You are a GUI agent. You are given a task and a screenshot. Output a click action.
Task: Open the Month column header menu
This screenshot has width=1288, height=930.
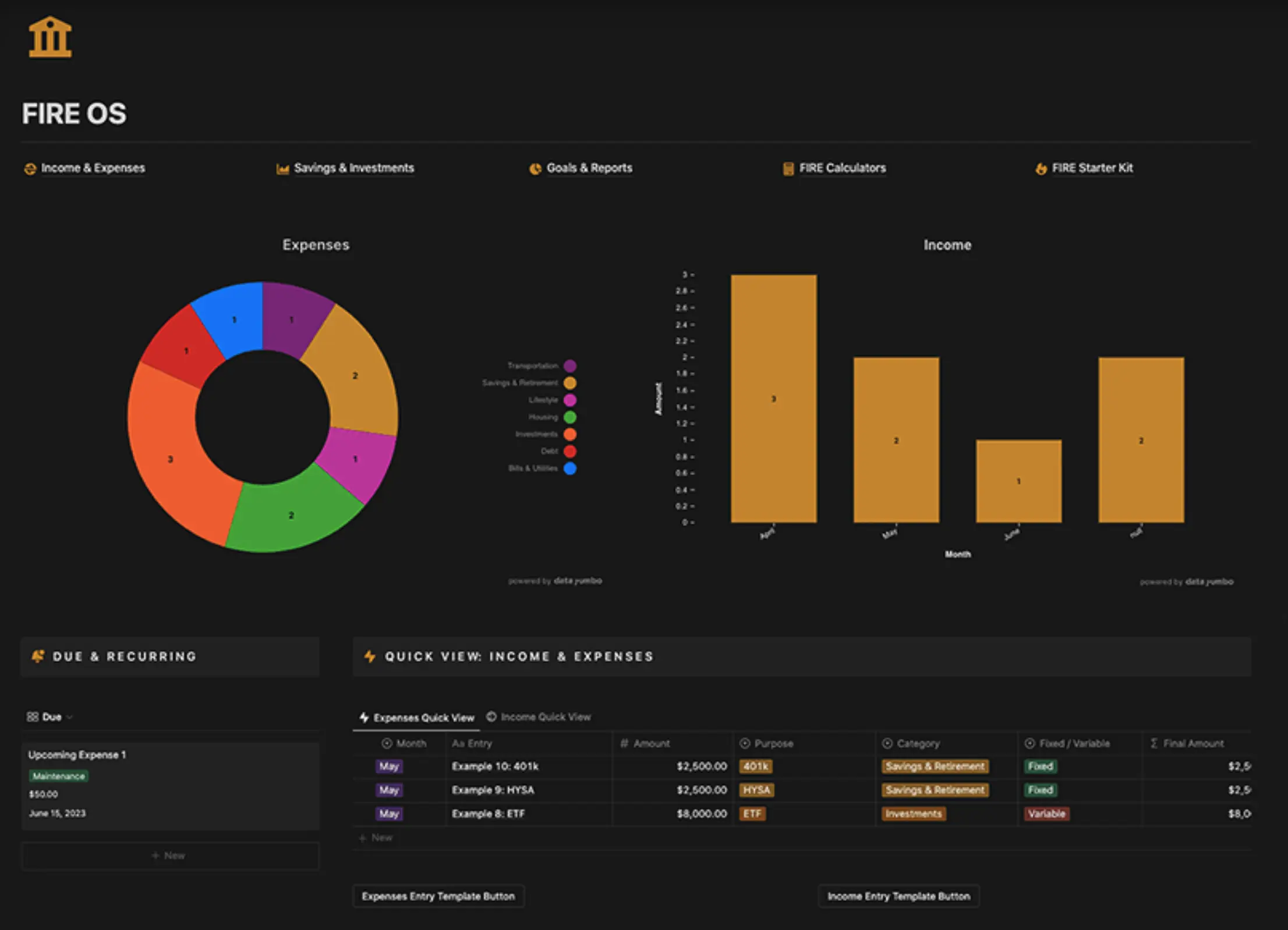(404, 743)
